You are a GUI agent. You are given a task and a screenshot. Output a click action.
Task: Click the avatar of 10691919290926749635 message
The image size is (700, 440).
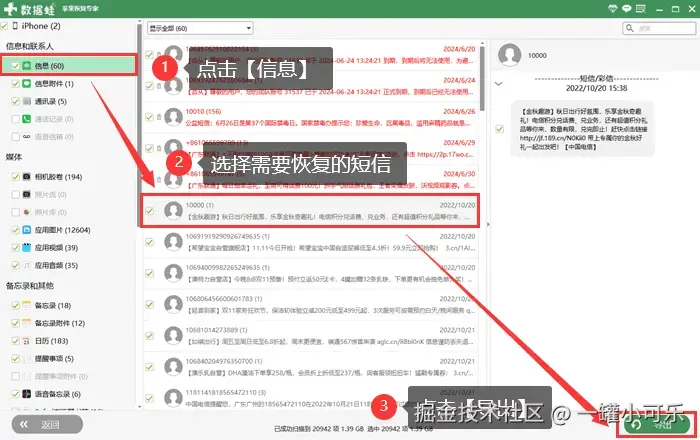point(173,242)
